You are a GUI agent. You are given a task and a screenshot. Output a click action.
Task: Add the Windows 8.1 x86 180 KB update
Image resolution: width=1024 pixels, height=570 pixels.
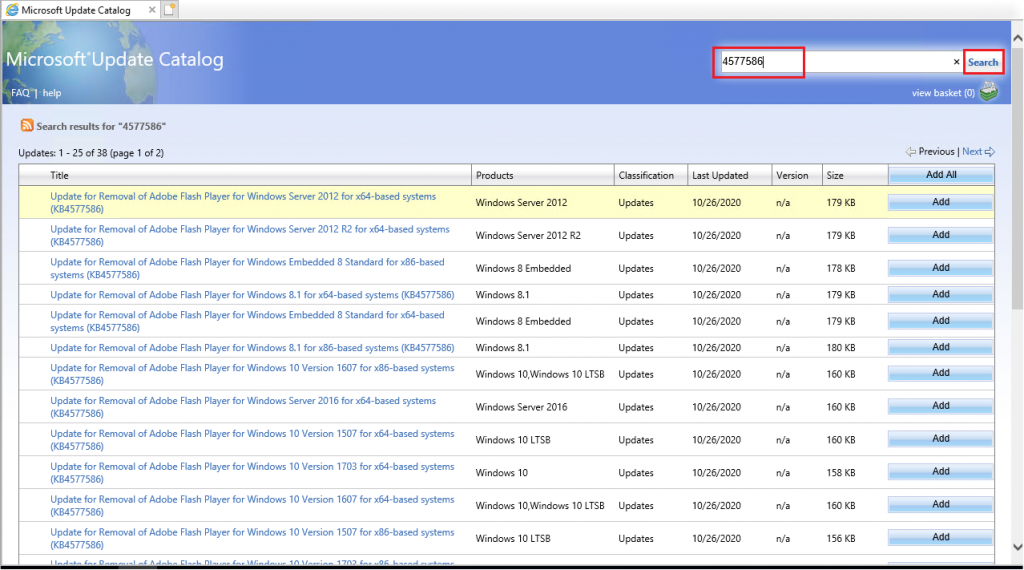coord(941,347)
